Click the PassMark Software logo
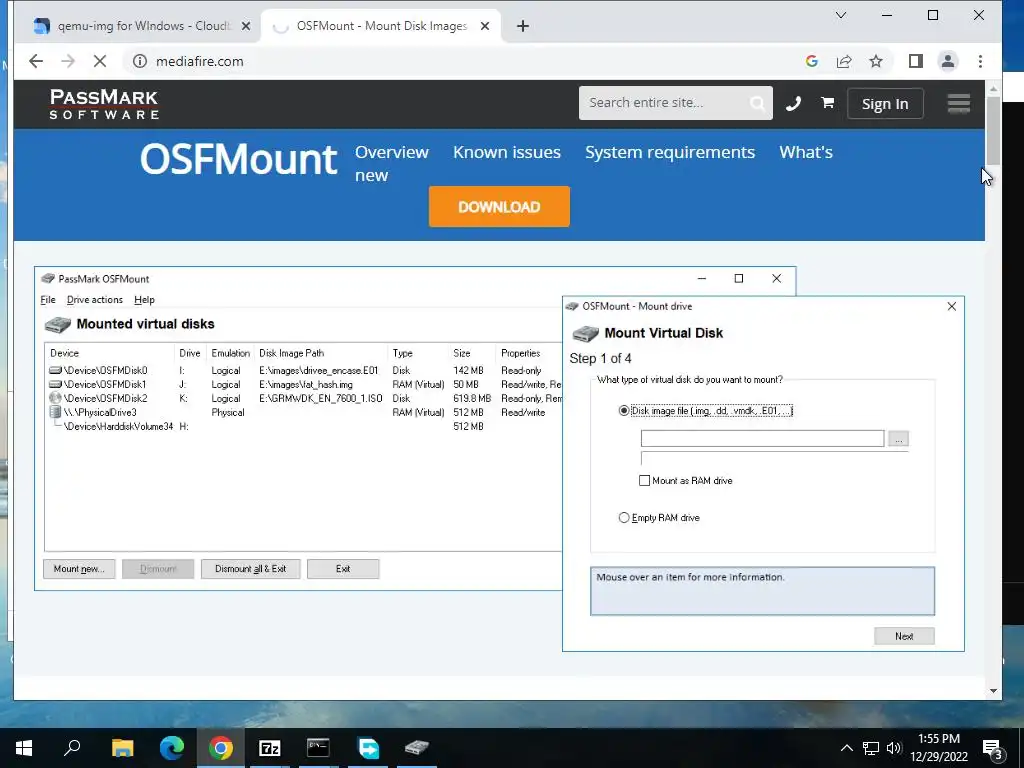Viewport: 1024px width, 768px height. pos(104,104)
